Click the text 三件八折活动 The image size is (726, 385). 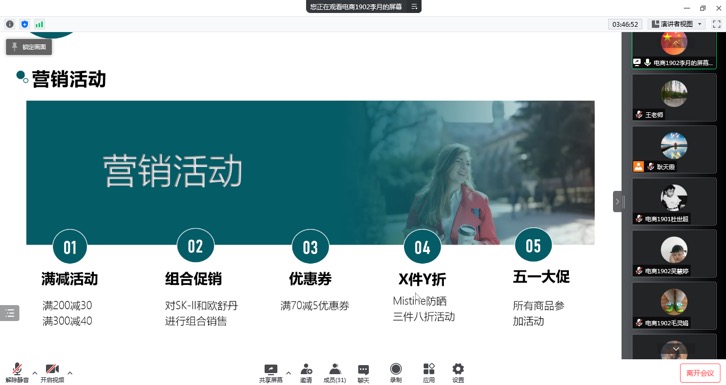pyautogui.click(x=424, y=317)
